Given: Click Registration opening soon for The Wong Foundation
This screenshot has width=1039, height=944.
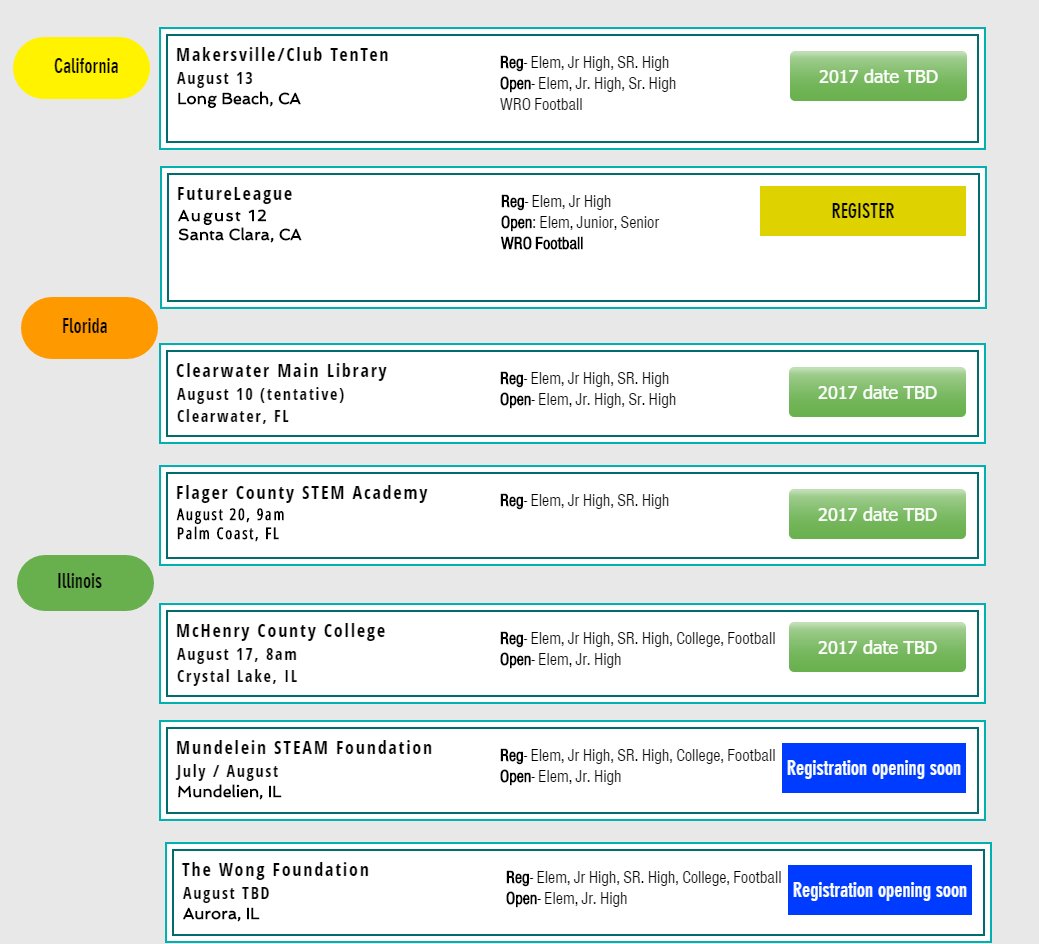Looking at the screenshot, I should click(x=880, y=890).
